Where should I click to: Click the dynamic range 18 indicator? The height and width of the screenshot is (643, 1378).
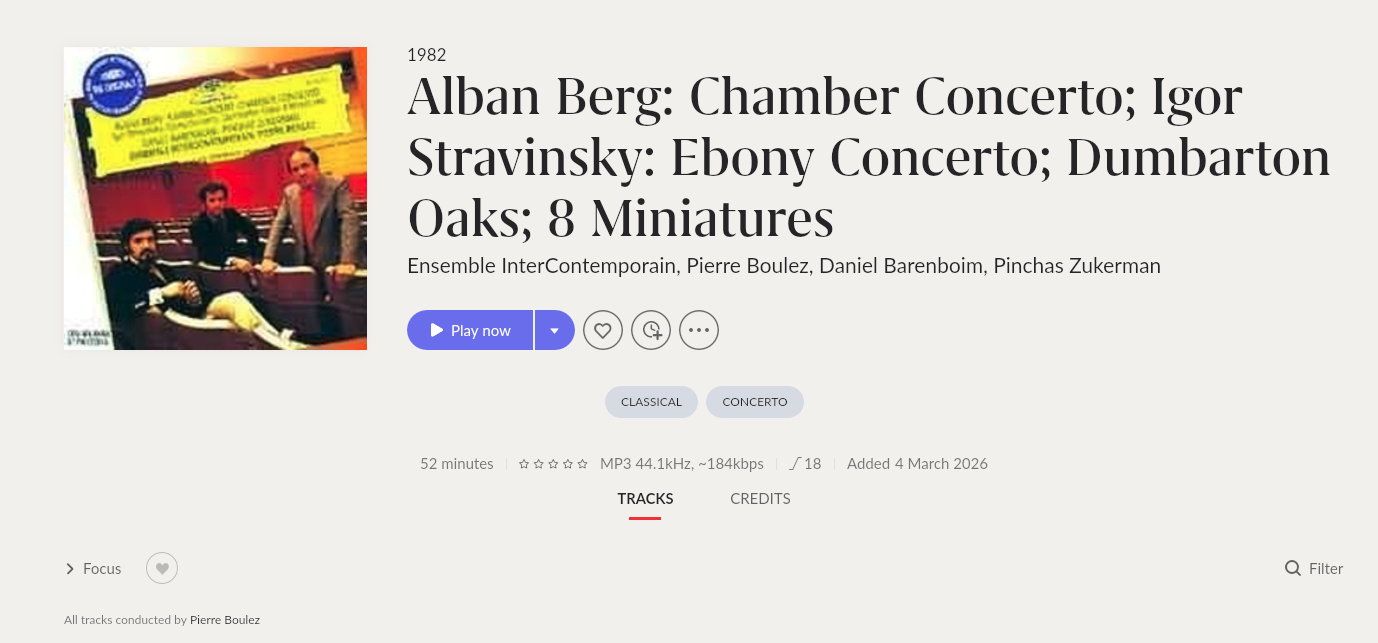[805, 464]
